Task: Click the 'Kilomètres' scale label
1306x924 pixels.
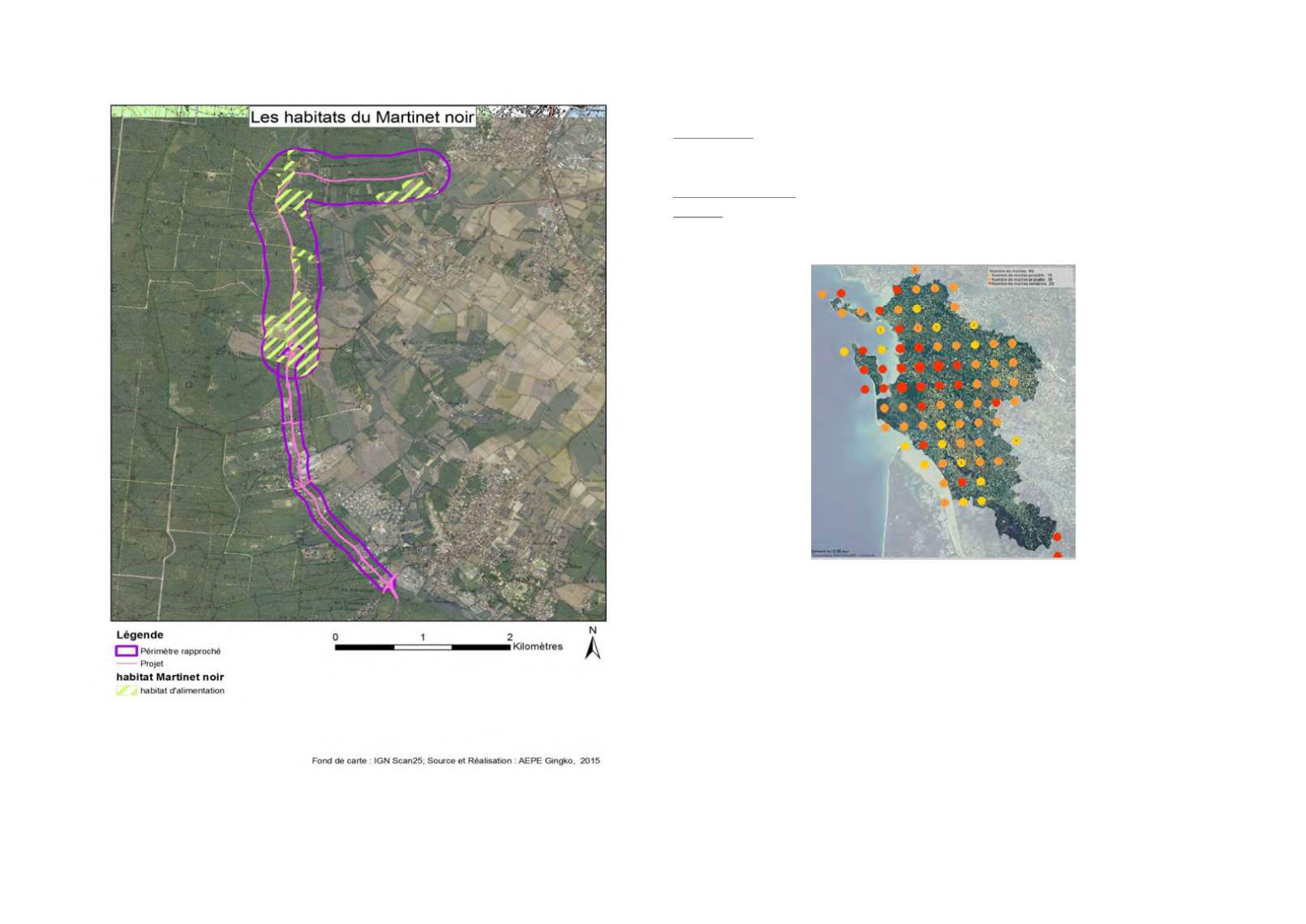Action: coord(537,647)
